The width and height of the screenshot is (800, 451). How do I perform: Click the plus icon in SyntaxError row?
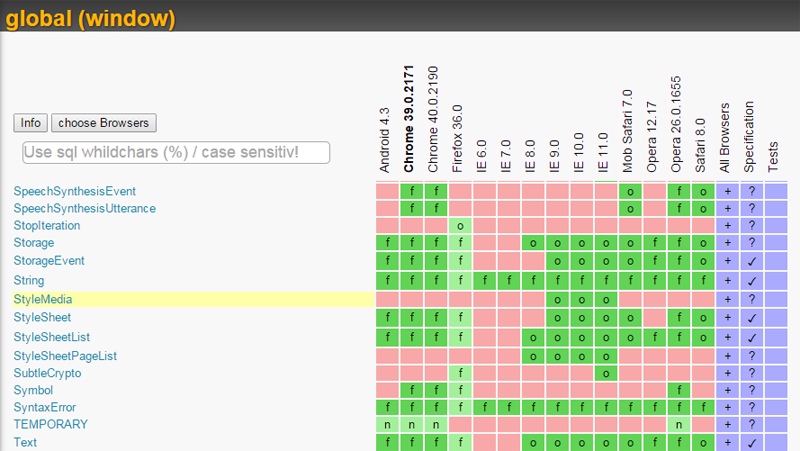[x=728, y=408]
